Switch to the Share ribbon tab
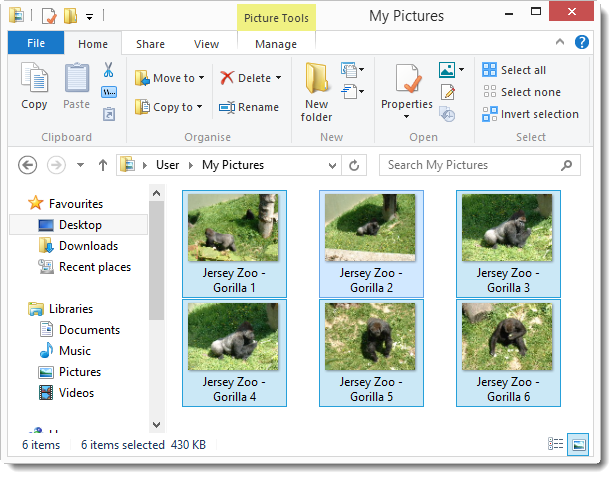Image resolution: width=616 pixels, height=479 pixels. click(151, 44)
